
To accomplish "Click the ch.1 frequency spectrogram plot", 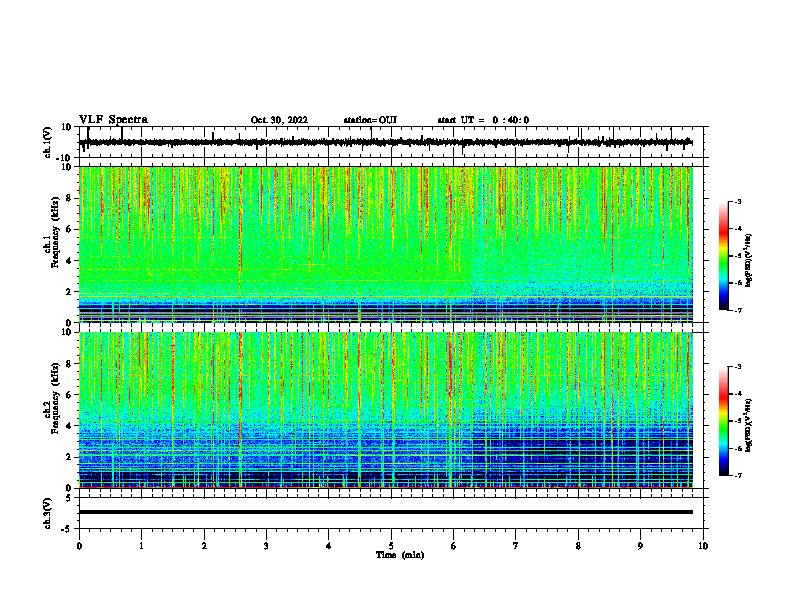I will [386, 244].
